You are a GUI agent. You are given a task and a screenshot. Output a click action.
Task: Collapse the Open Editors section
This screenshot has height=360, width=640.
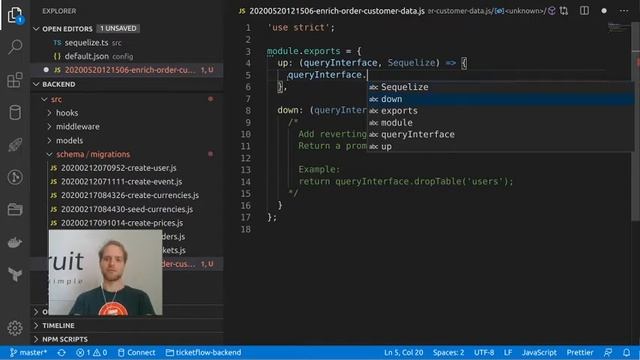pos(67,29)
